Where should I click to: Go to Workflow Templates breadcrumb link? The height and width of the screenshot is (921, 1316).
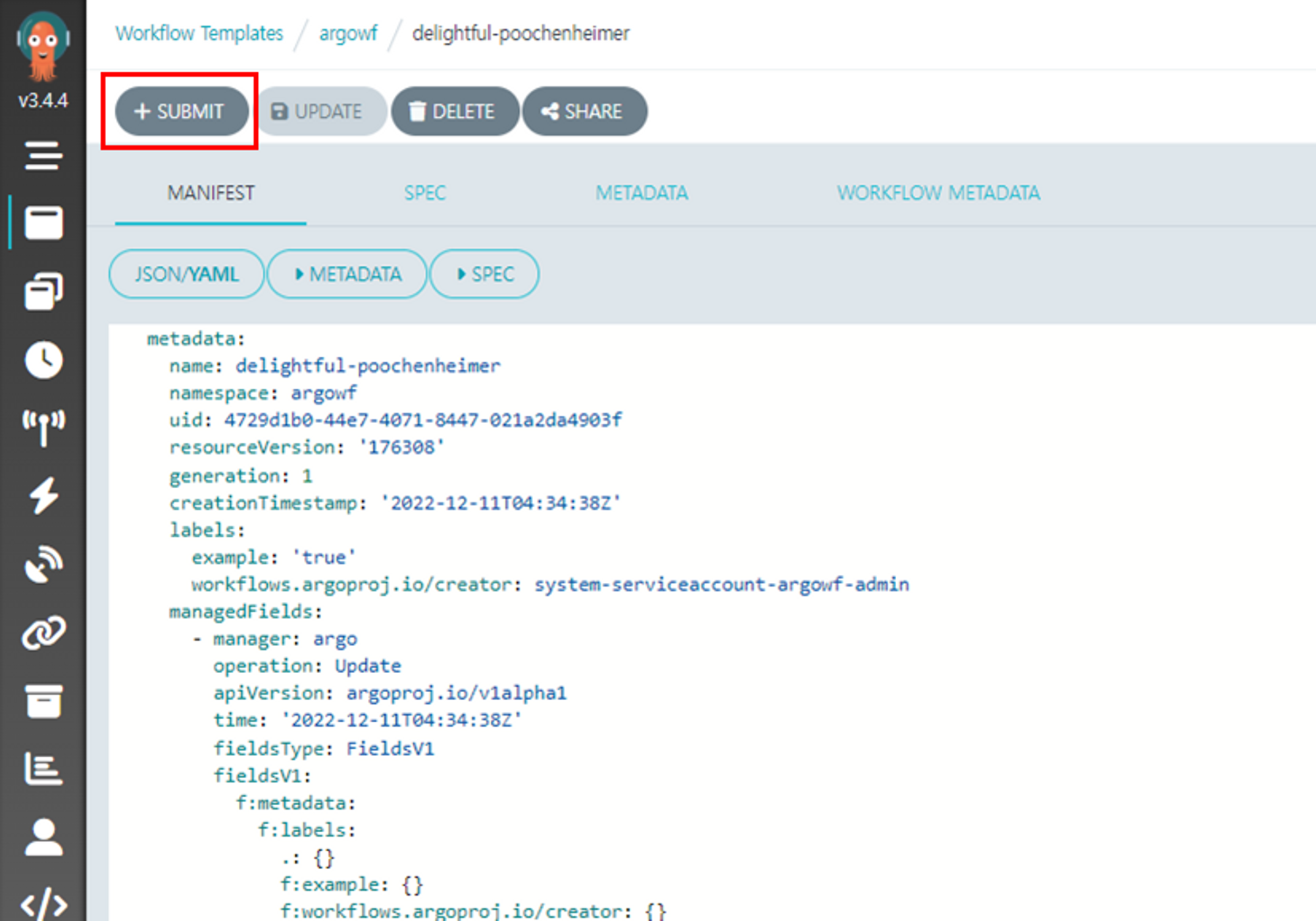pyautogui.click(x=199, y=33)
